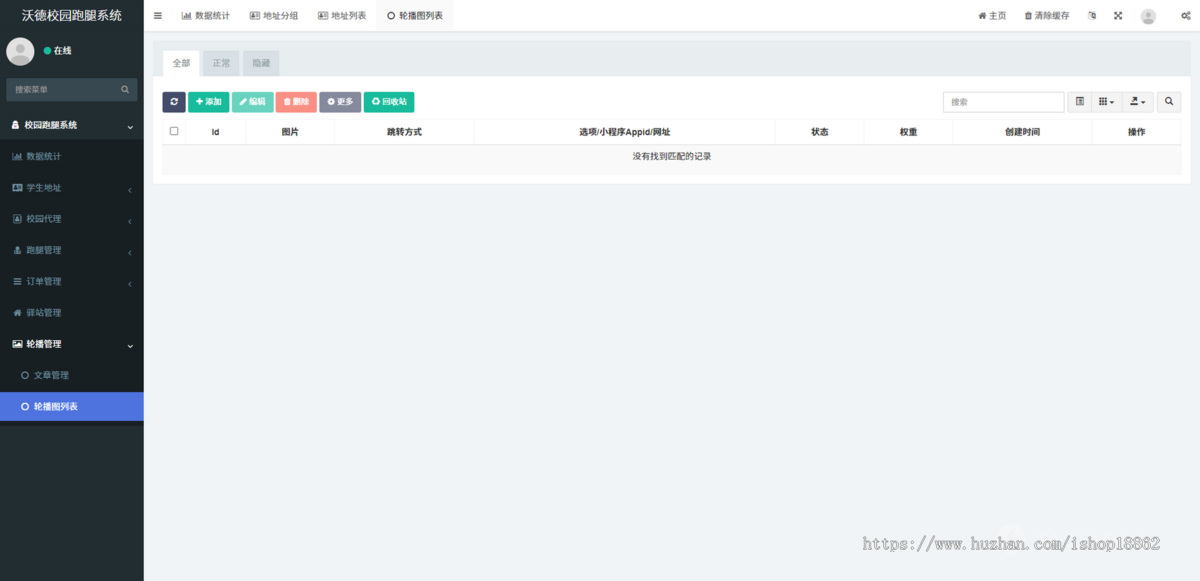Open the settings gears icon at top right

[x=1186, y=15]
